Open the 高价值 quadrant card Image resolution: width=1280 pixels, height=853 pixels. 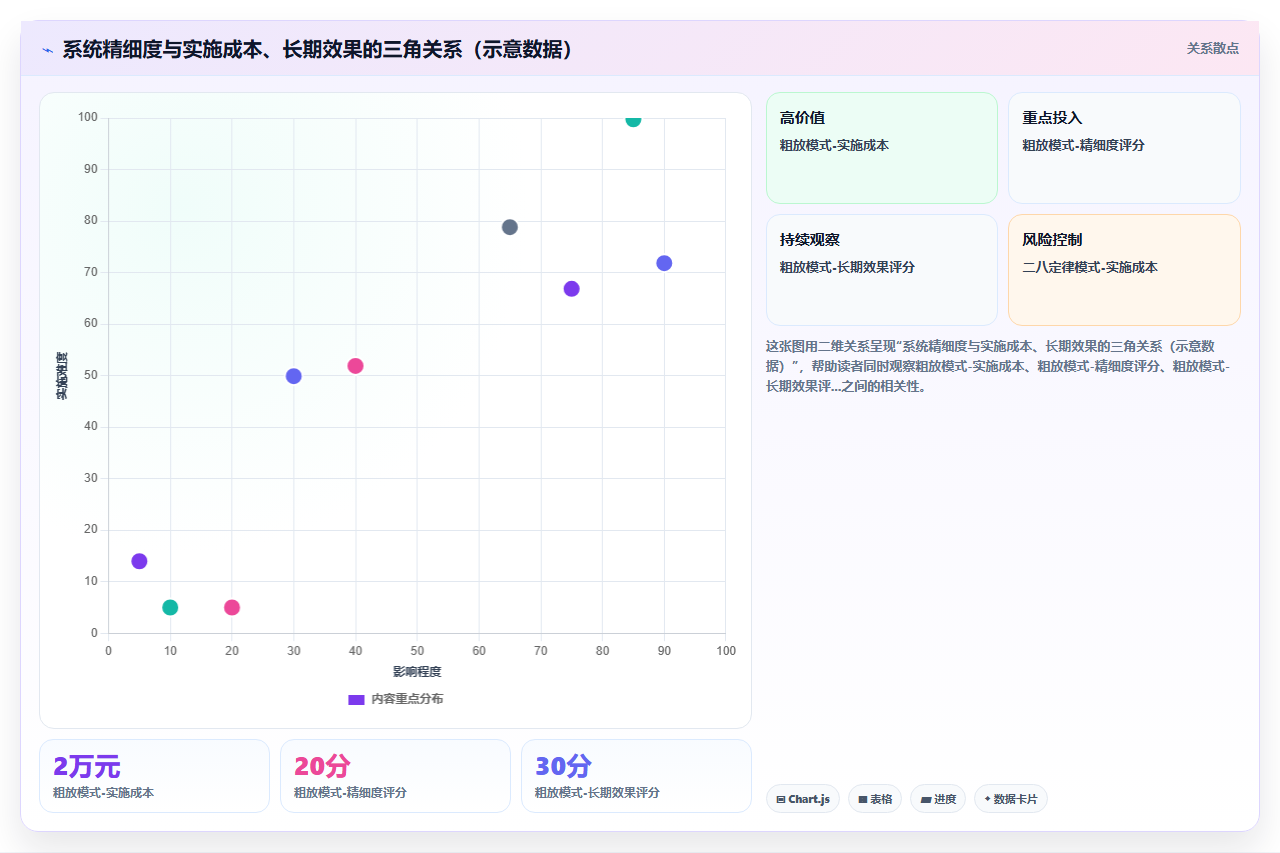click(x=882, y=148)
